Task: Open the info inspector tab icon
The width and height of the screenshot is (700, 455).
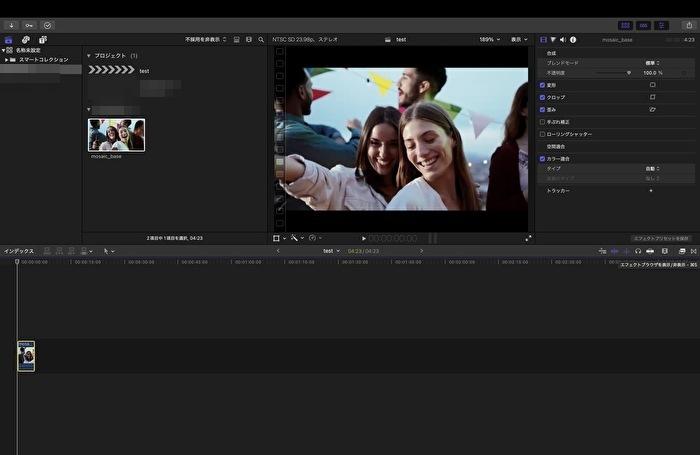Action: pos(573,39)
